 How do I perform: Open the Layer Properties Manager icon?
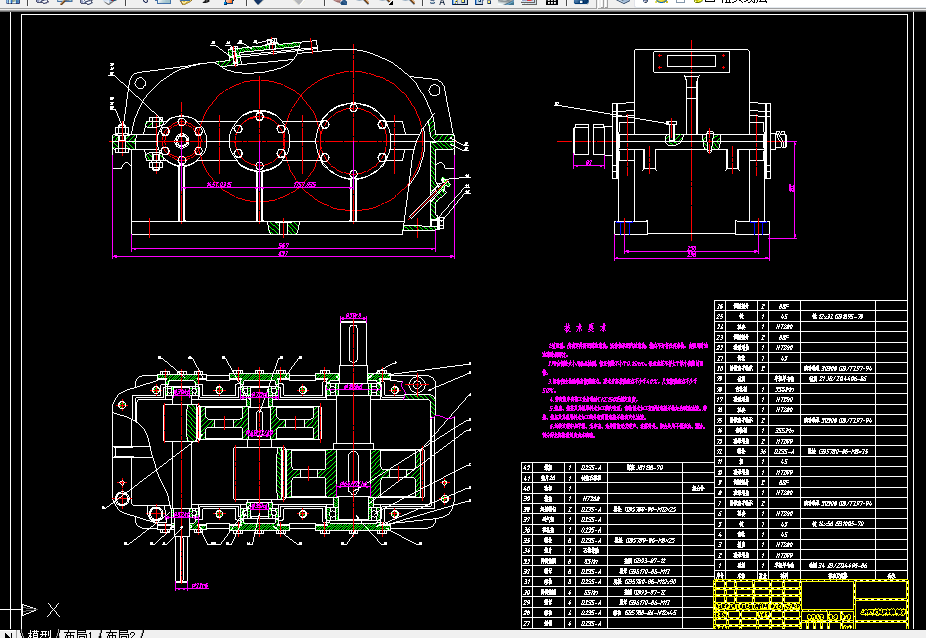coord(625,3)
